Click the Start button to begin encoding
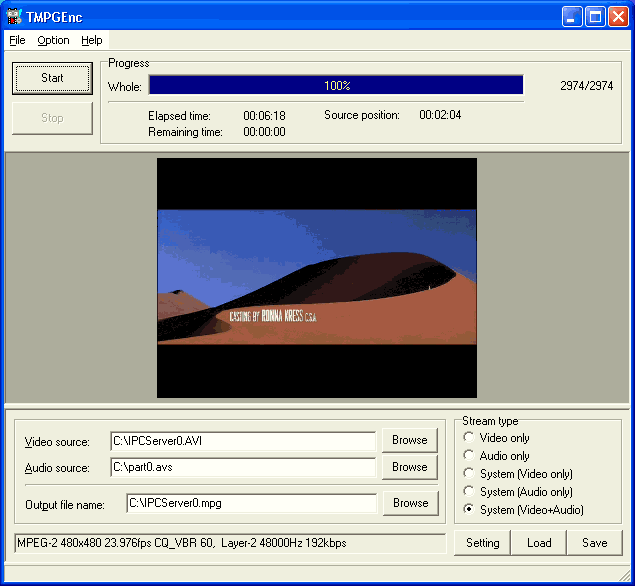The width and height of the screenshot is (635, 586). coord(52,78)
